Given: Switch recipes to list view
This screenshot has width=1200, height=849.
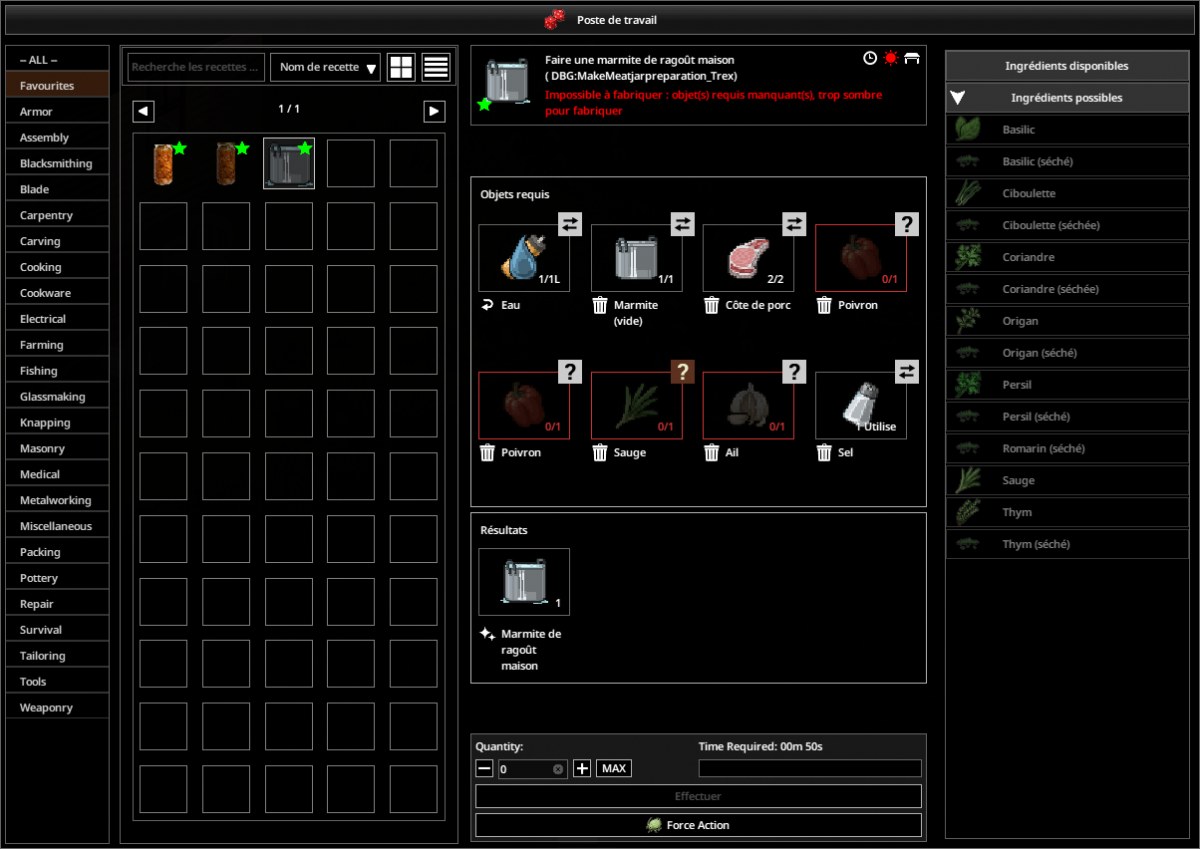Looking at the screenshot, I should coord(435,67).
